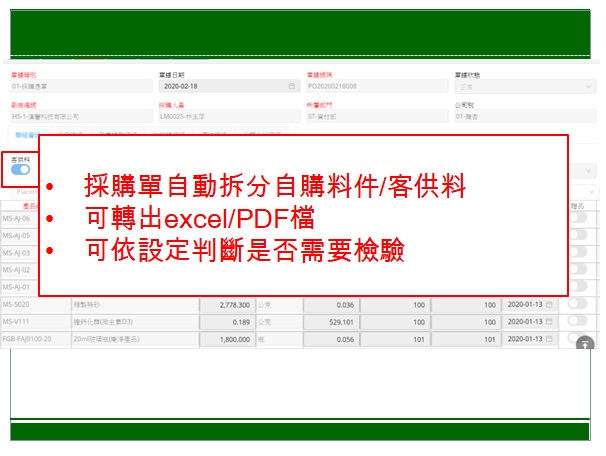Click the 單據日期 field showing 2020-02-18
The image size is (606, 456).
click(229, 86)
